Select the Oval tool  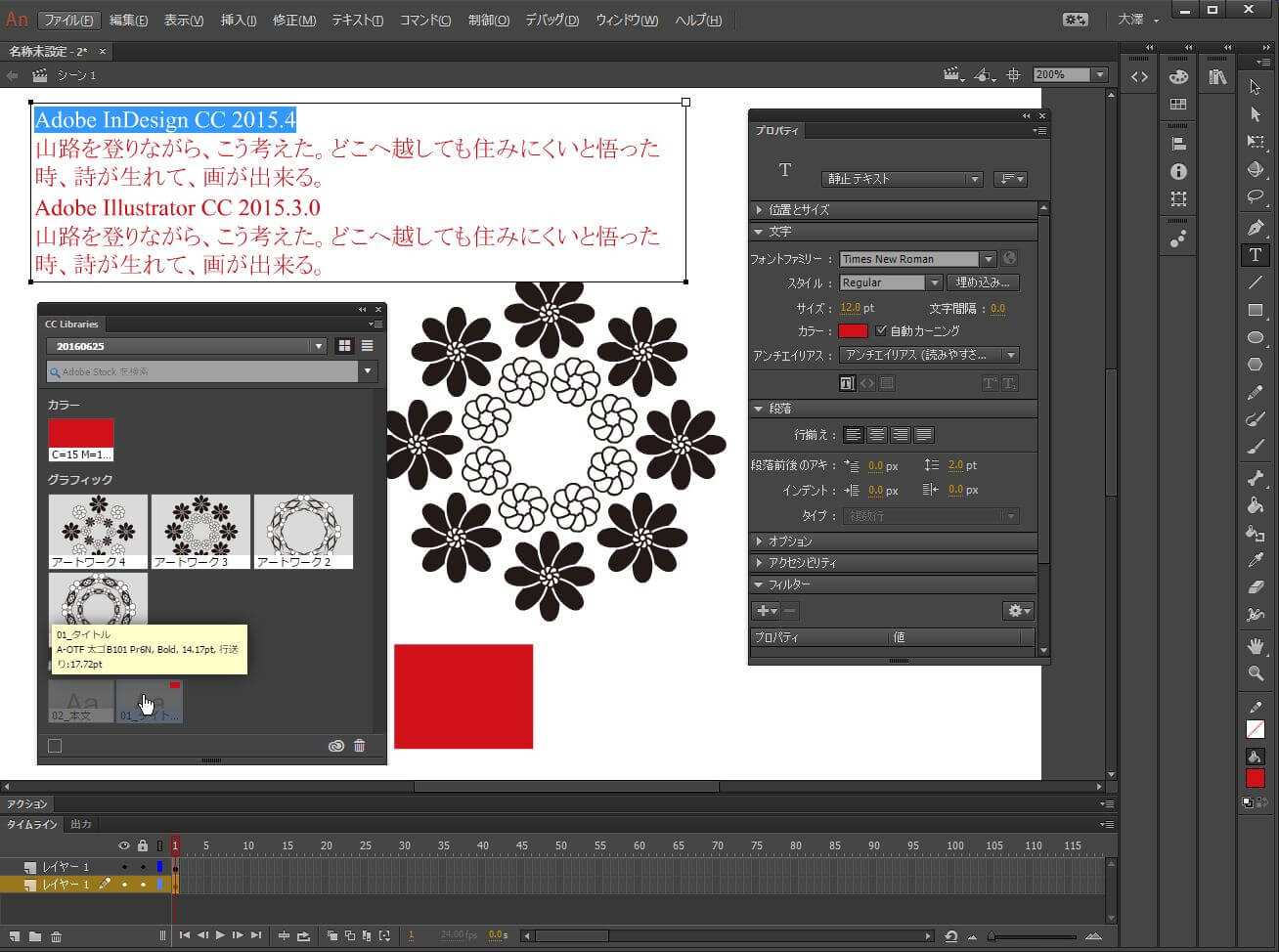point(1256,337)
